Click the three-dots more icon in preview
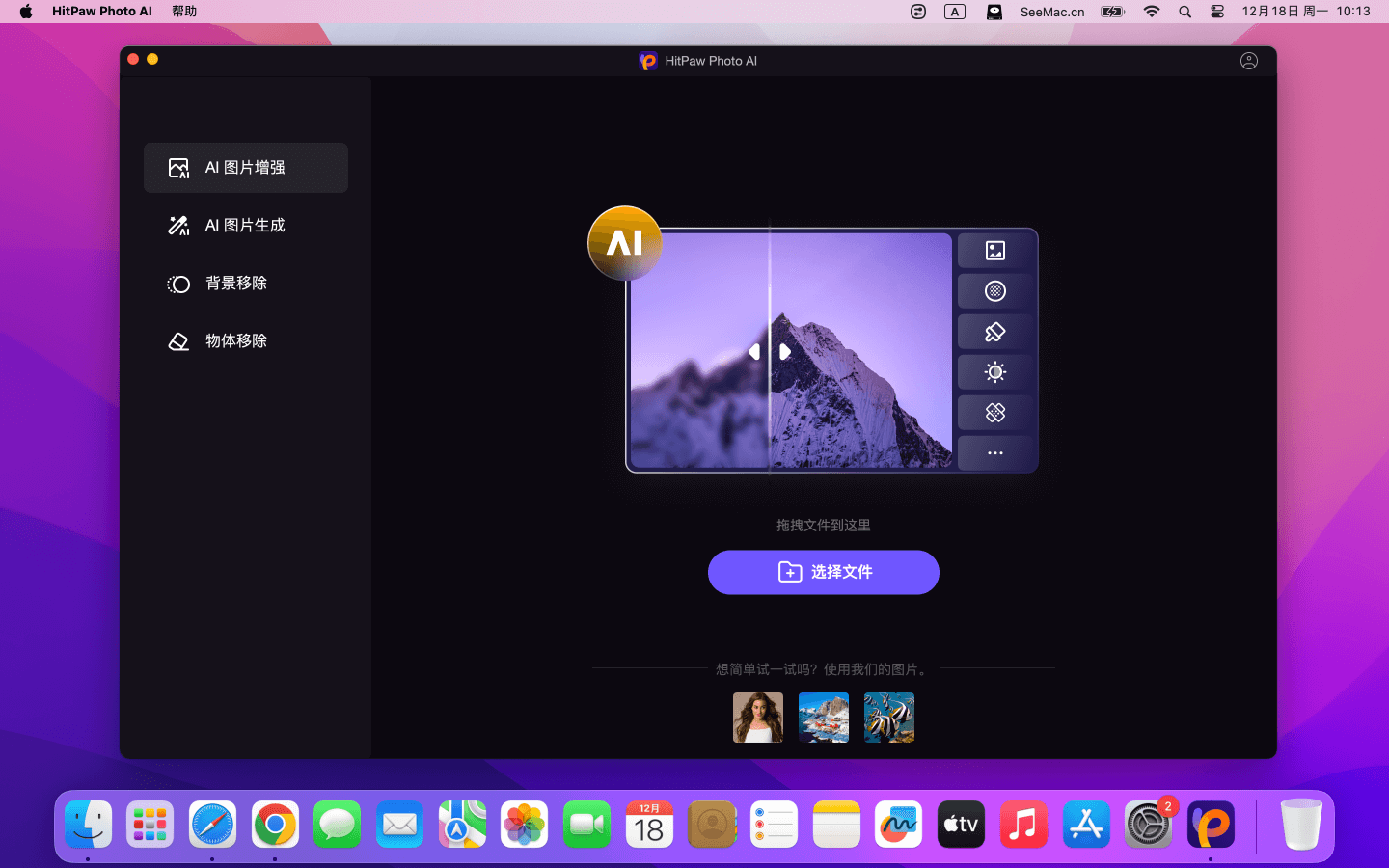This screenshot has height=868, width=1389. (x=994, y=453)
